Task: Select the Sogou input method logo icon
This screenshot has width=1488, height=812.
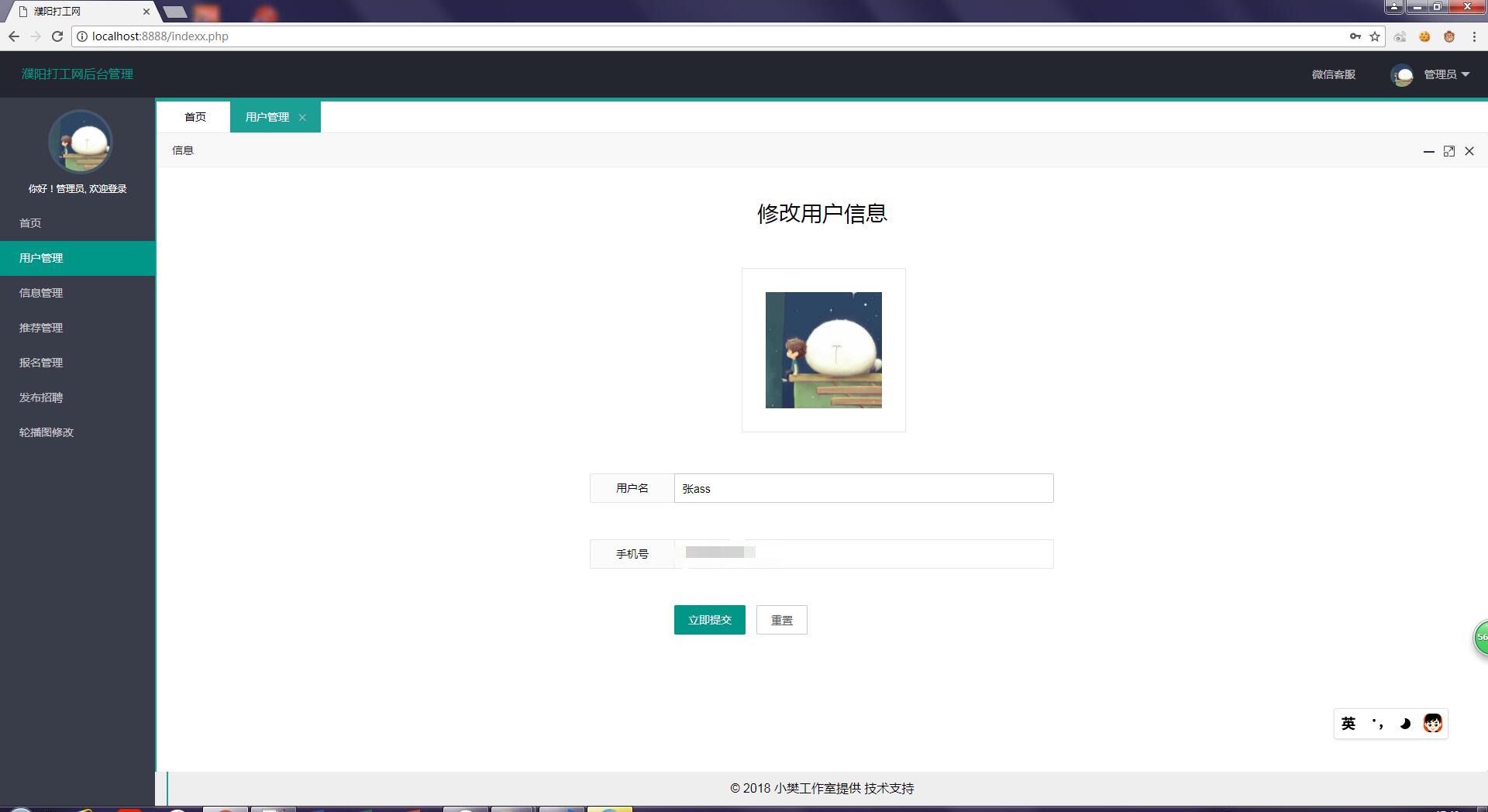Action: (x=1433, y=723)
